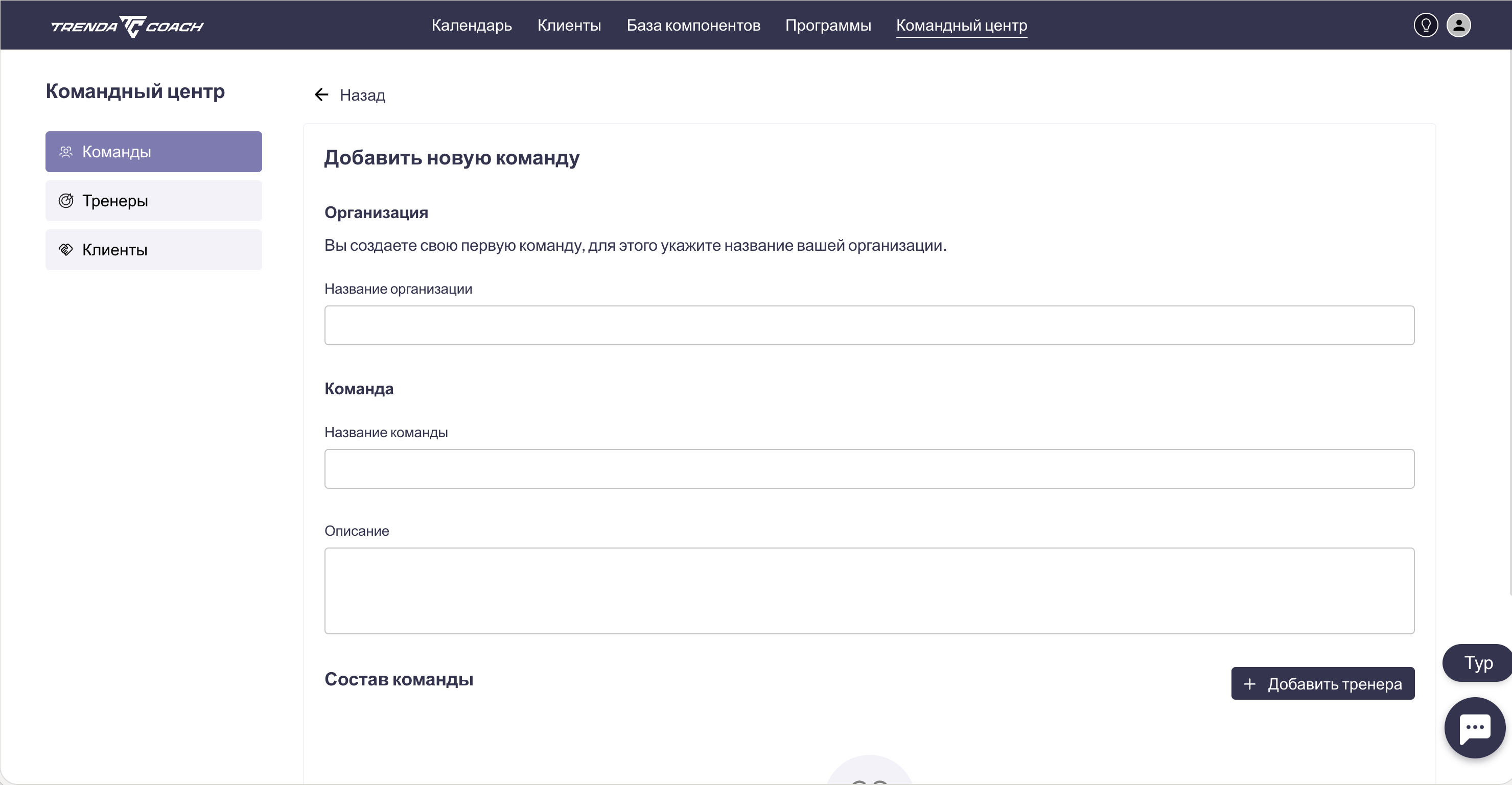Click the Trenda Coach logo
The width and height of the screenshot is (1512, 785).
[x=127, y=26]
